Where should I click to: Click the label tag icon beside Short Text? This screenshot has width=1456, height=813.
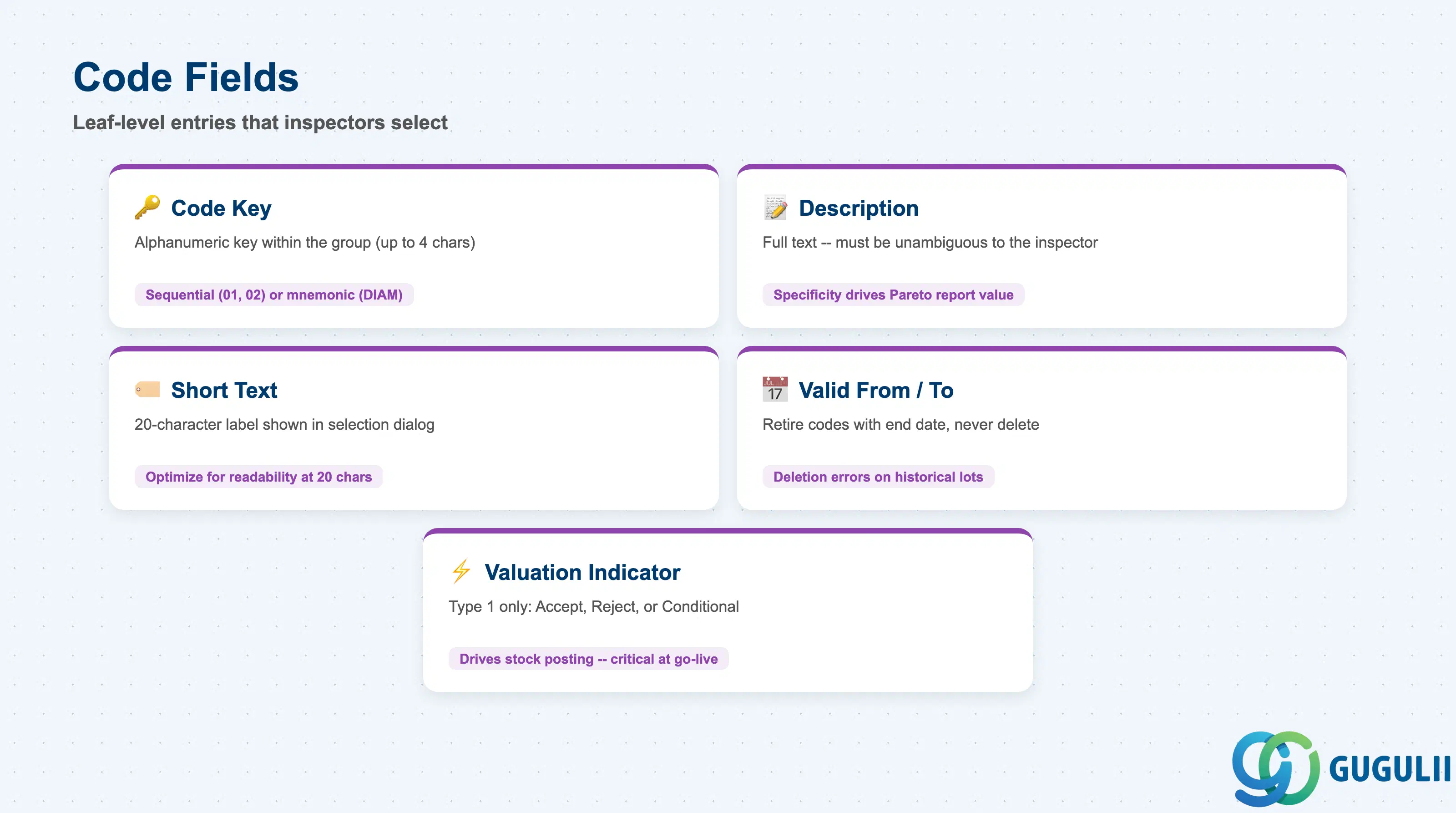coord(147,390)
